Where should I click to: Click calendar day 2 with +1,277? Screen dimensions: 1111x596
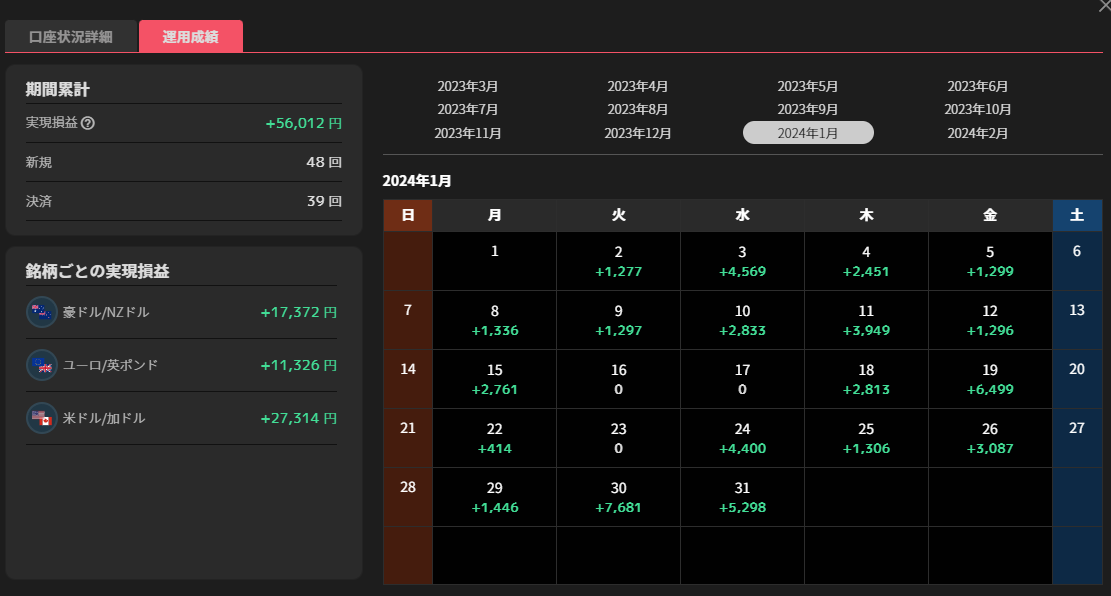coord(619,262)
